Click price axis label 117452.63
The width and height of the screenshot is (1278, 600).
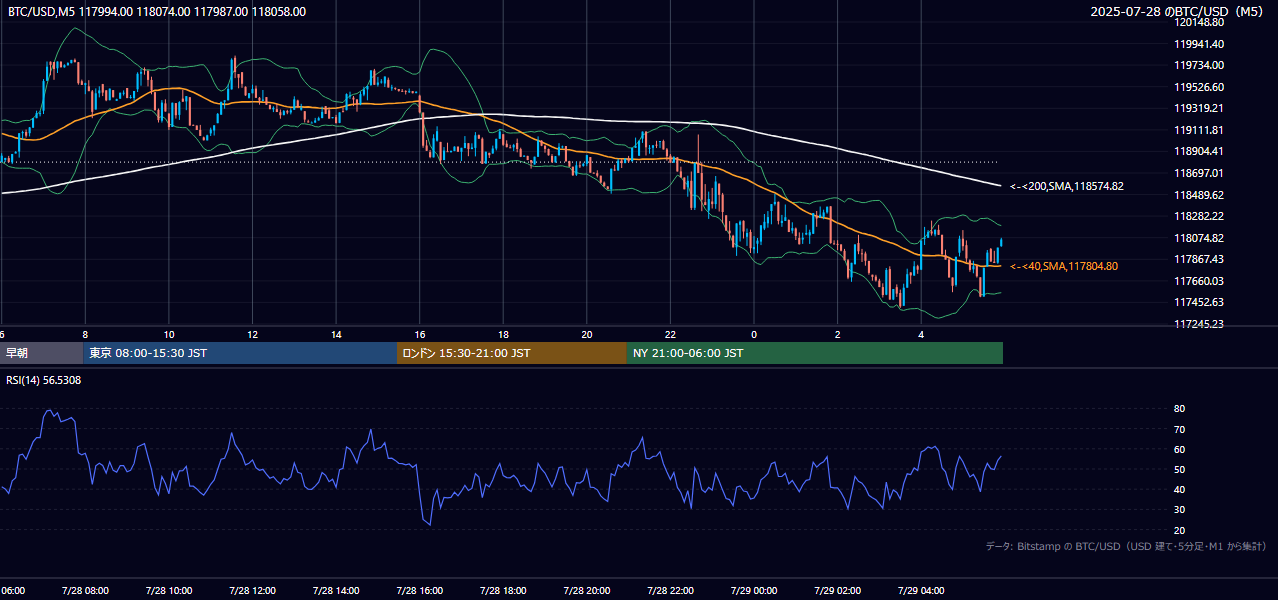tap(1199, 302)
